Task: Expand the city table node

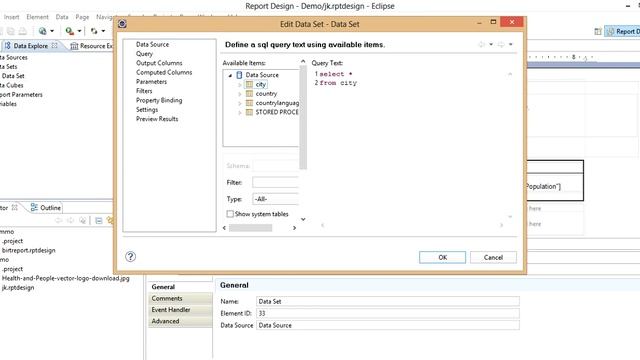Action: click(x=240, y=84)
